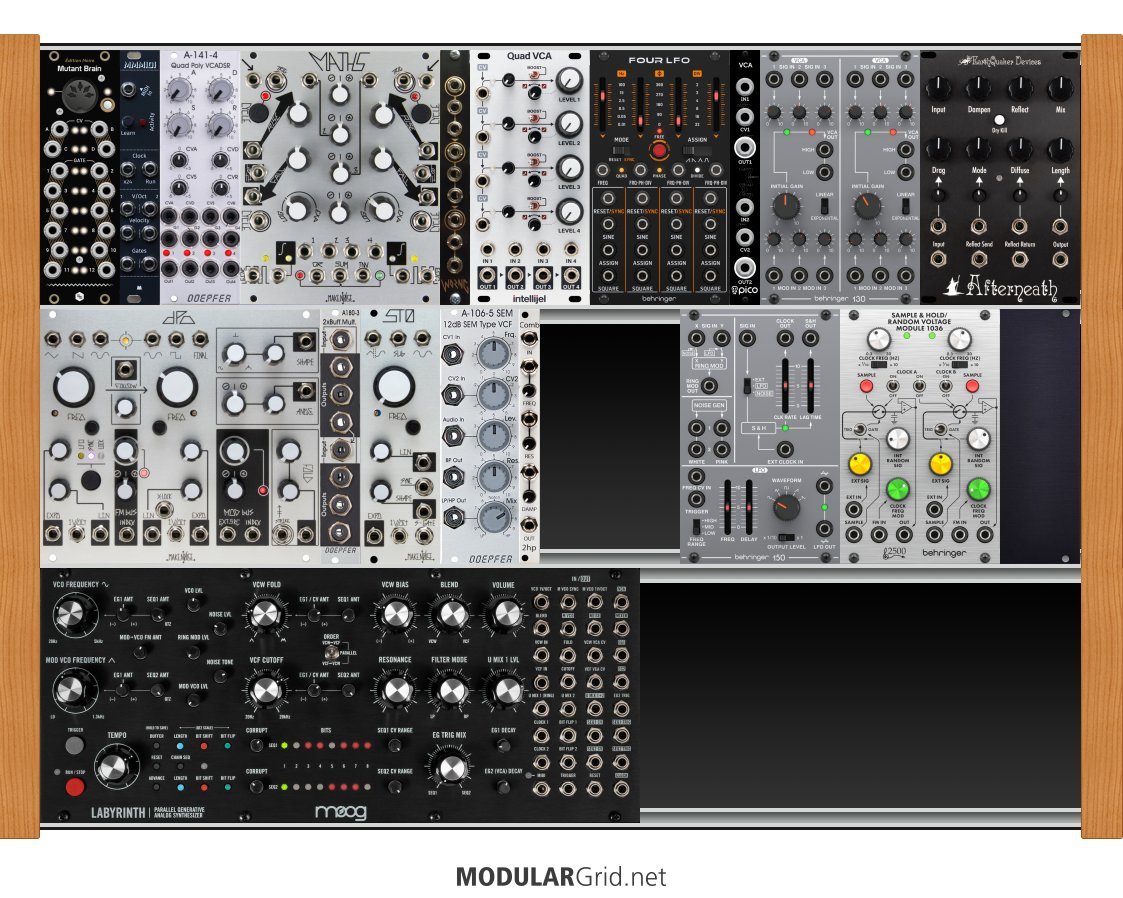Click the Labyrinth RESONANCE knob
The width and height of the screenshot is (1123, 898).
395,690
